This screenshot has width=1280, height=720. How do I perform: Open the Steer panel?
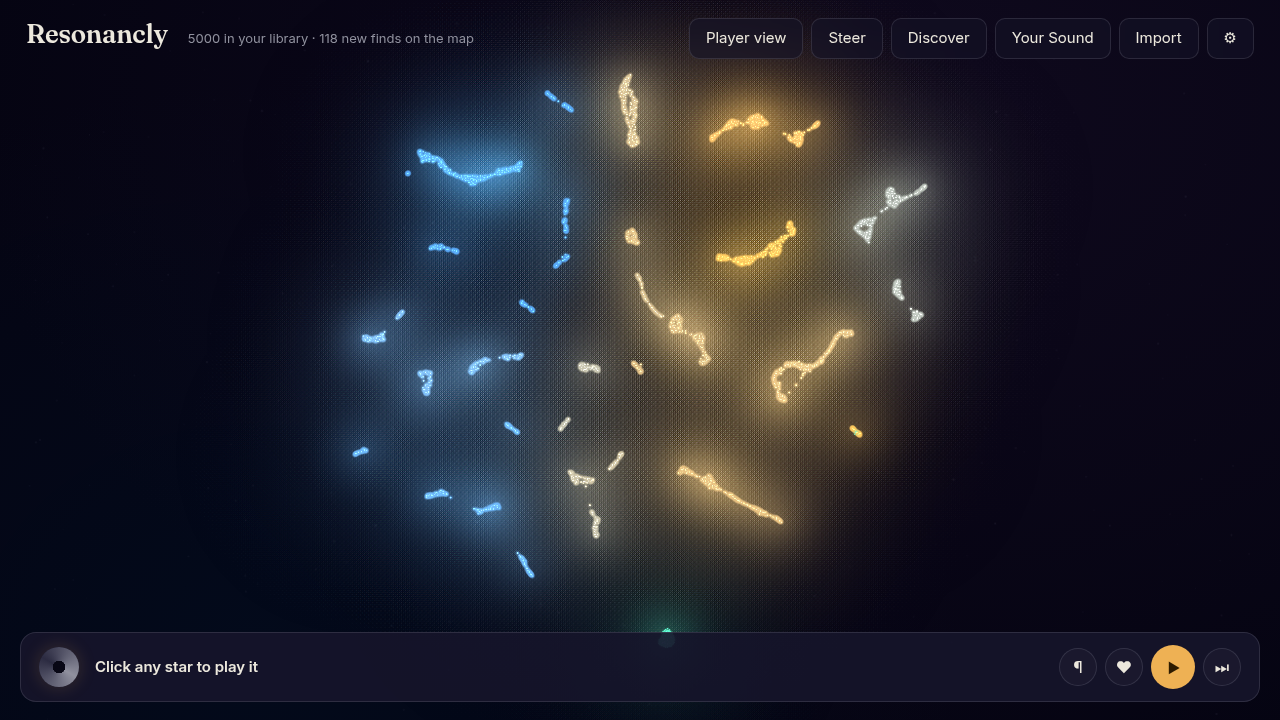tap(847, 38)
